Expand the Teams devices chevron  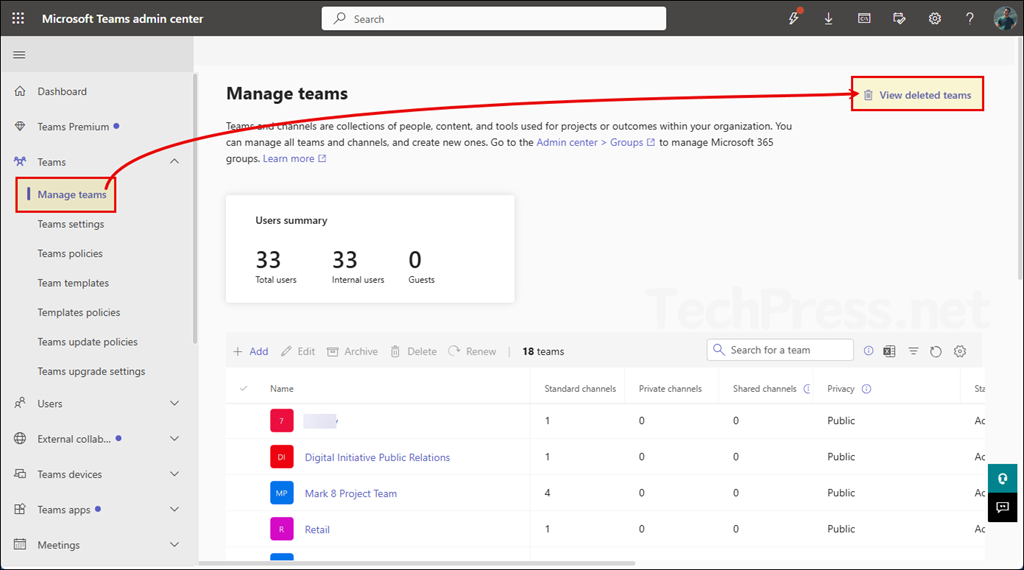pyautogui.click(x=174, y=474)
